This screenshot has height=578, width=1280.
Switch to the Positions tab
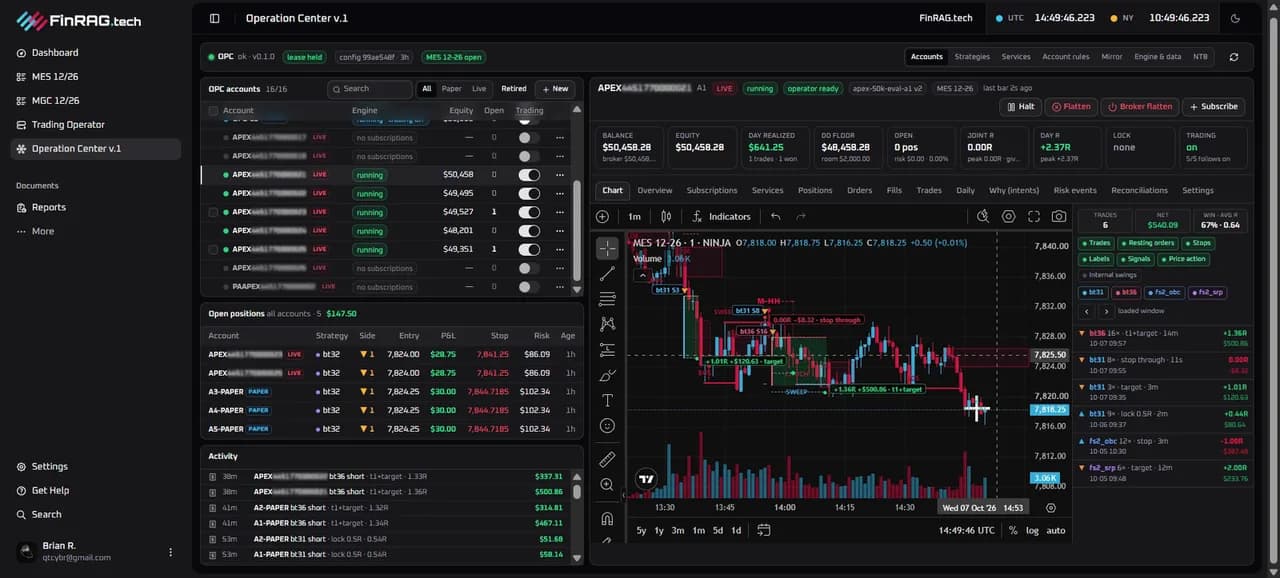click(x=815, y=190)
